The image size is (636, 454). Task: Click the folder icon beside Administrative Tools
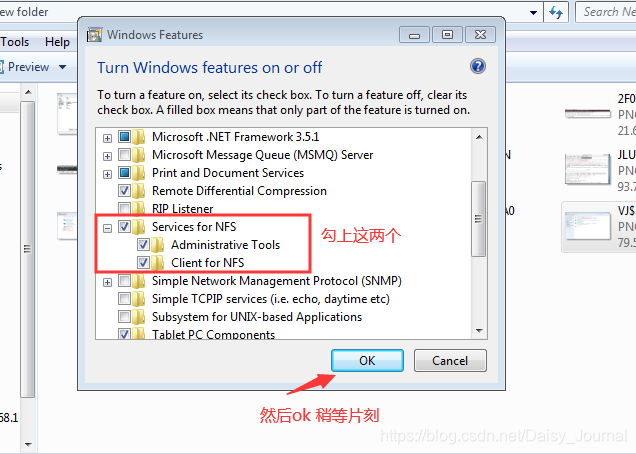click(x=157, y=245)
